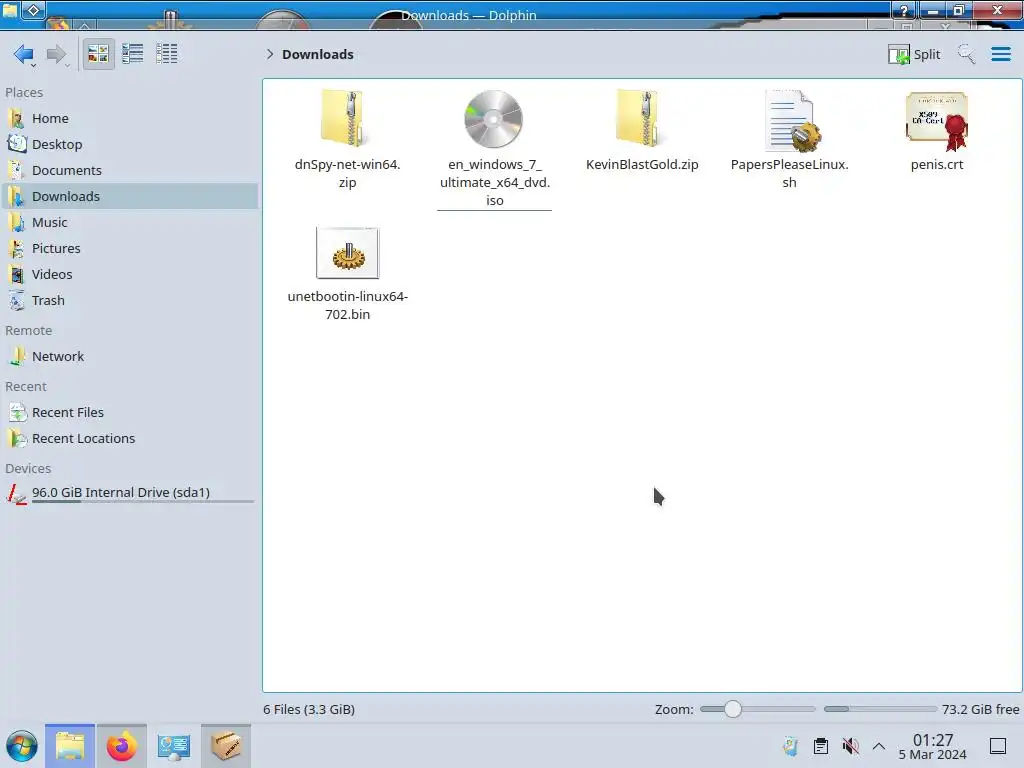Open Network under Remote
Viewport: 1024px width, 768px height.
pyautogui.click(x=130, y=357)
